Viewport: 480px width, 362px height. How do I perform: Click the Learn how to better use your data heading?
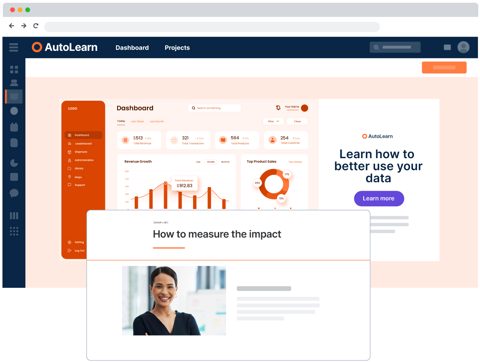click(378, 166)
